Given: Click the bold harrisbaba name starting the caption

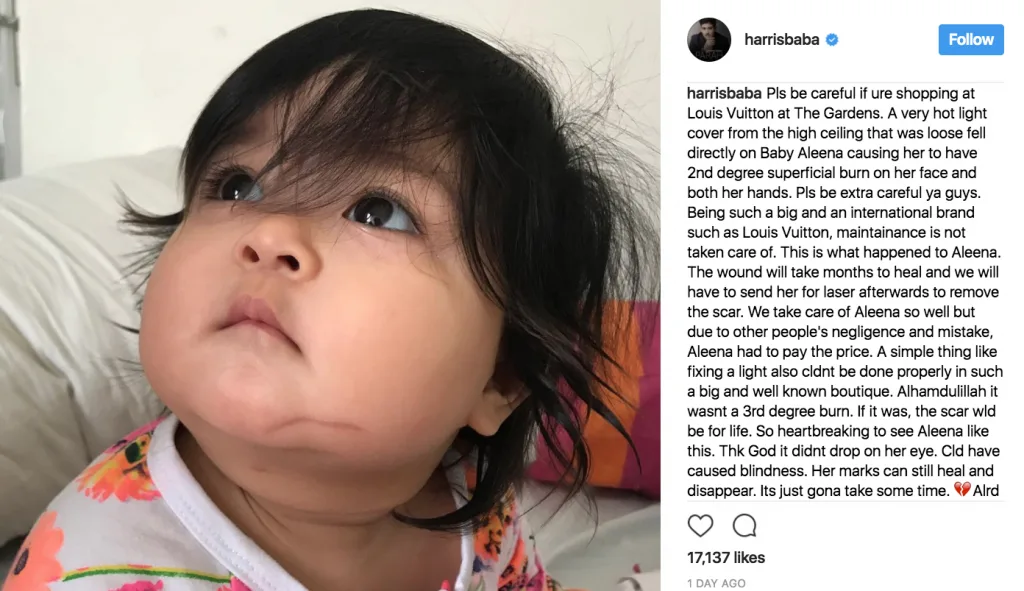Looking at the screenshot, I should coord(724,93).
